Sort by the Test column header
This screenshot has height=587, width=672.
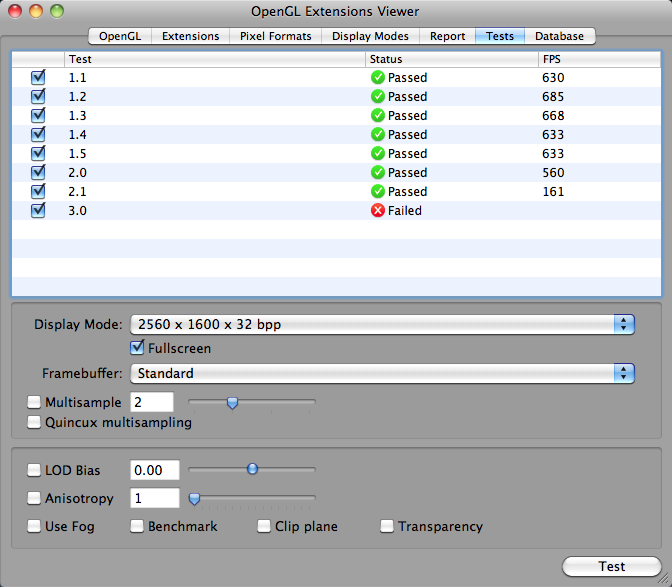215,59
